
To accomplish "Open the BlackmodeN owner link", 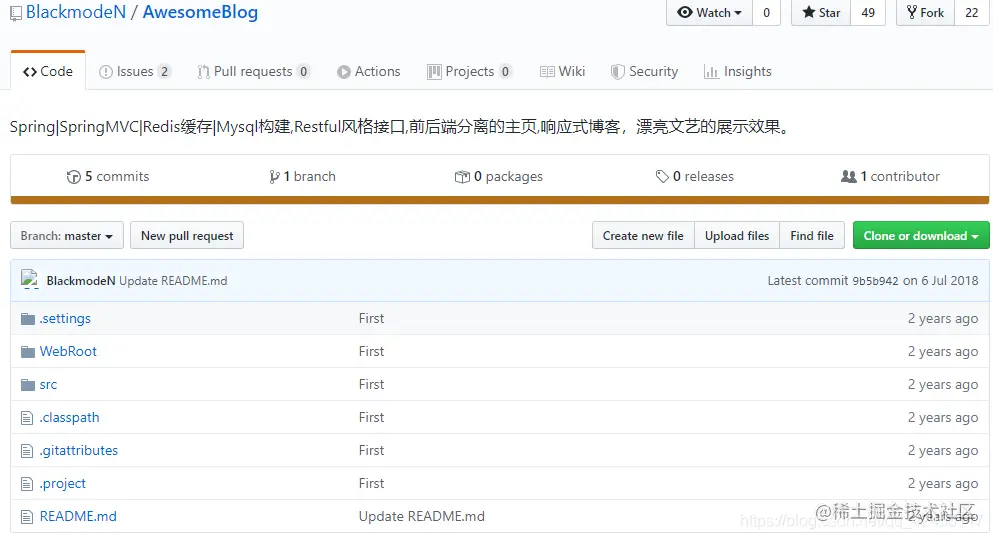I will pos(76,12).
